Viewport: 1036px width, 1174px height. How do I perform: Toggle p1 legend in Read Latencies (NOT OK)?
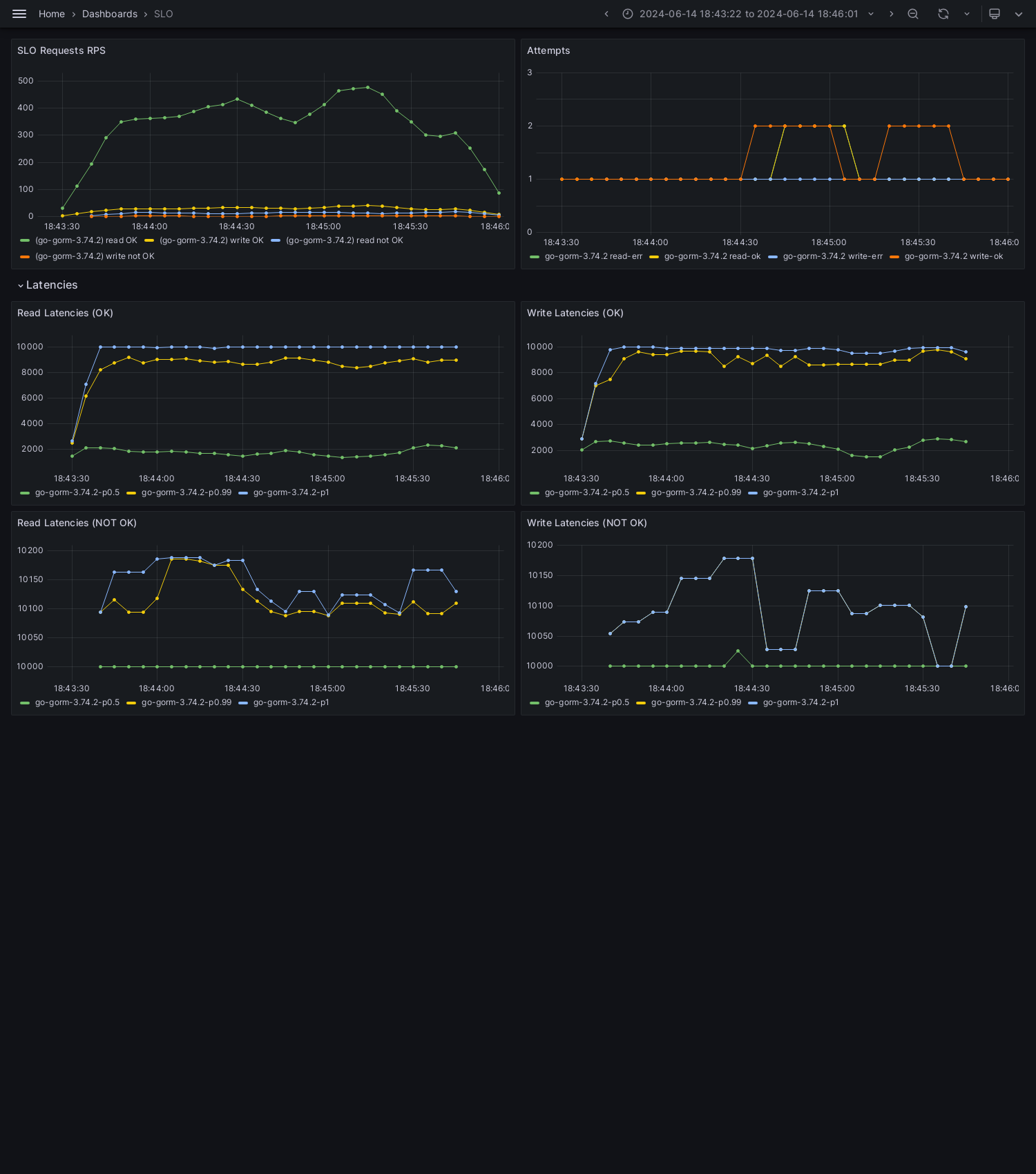291,702
